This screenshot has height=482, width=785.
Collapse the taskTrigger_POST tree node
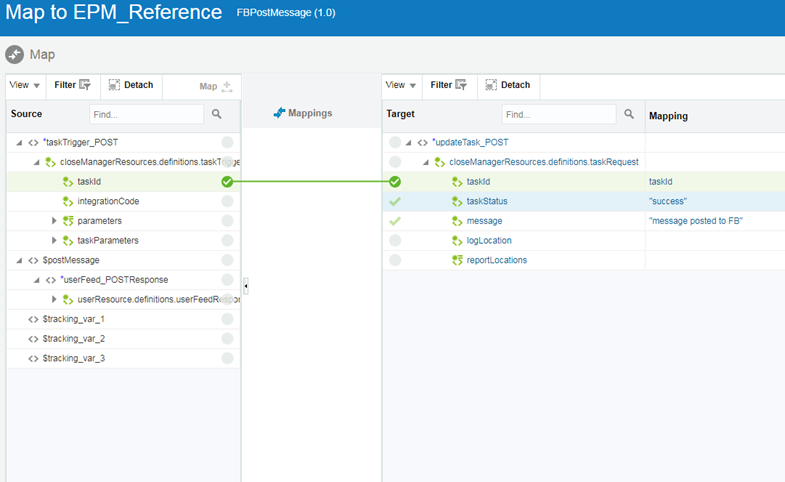[19, 143]
